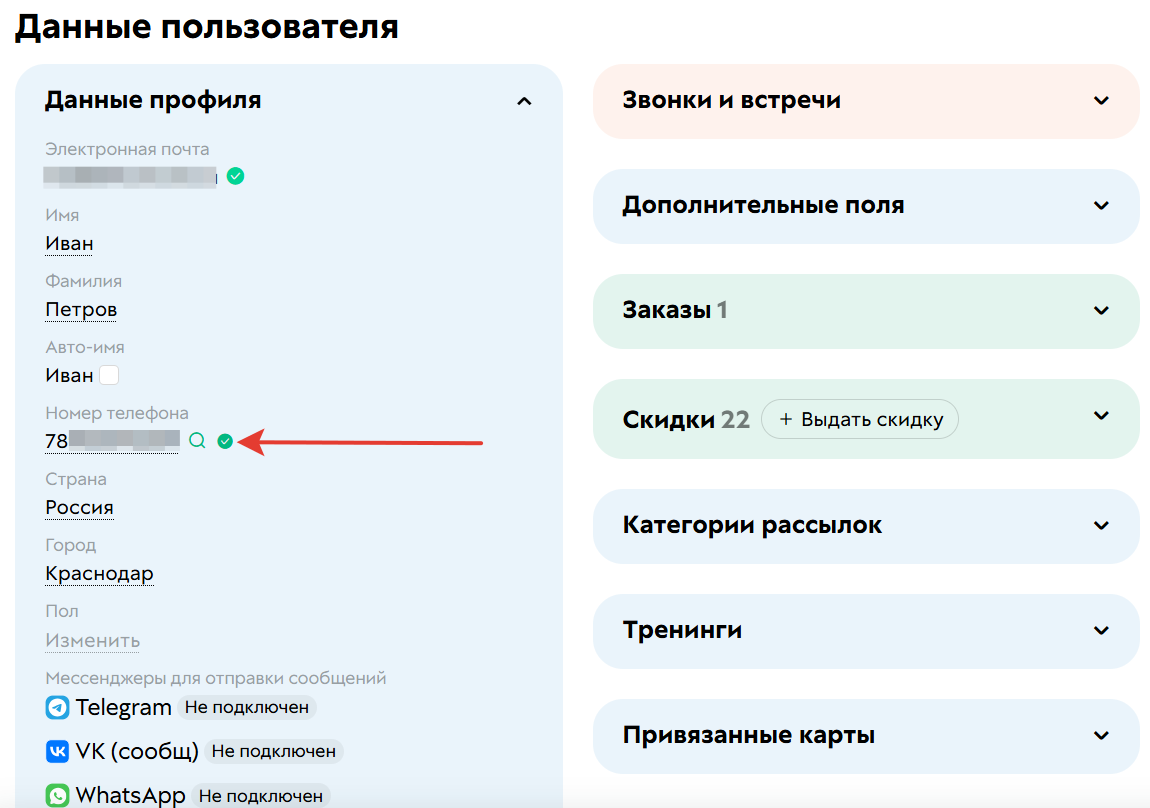Click the magnifier icon beside the phone number

tap(197, 440)
